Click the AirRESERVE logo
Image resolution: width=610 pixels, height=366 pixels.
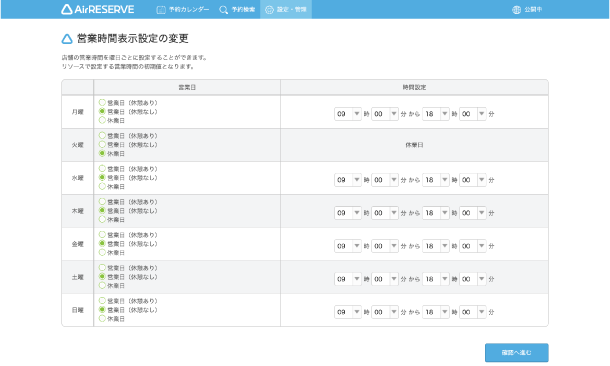tap(98, 9)
